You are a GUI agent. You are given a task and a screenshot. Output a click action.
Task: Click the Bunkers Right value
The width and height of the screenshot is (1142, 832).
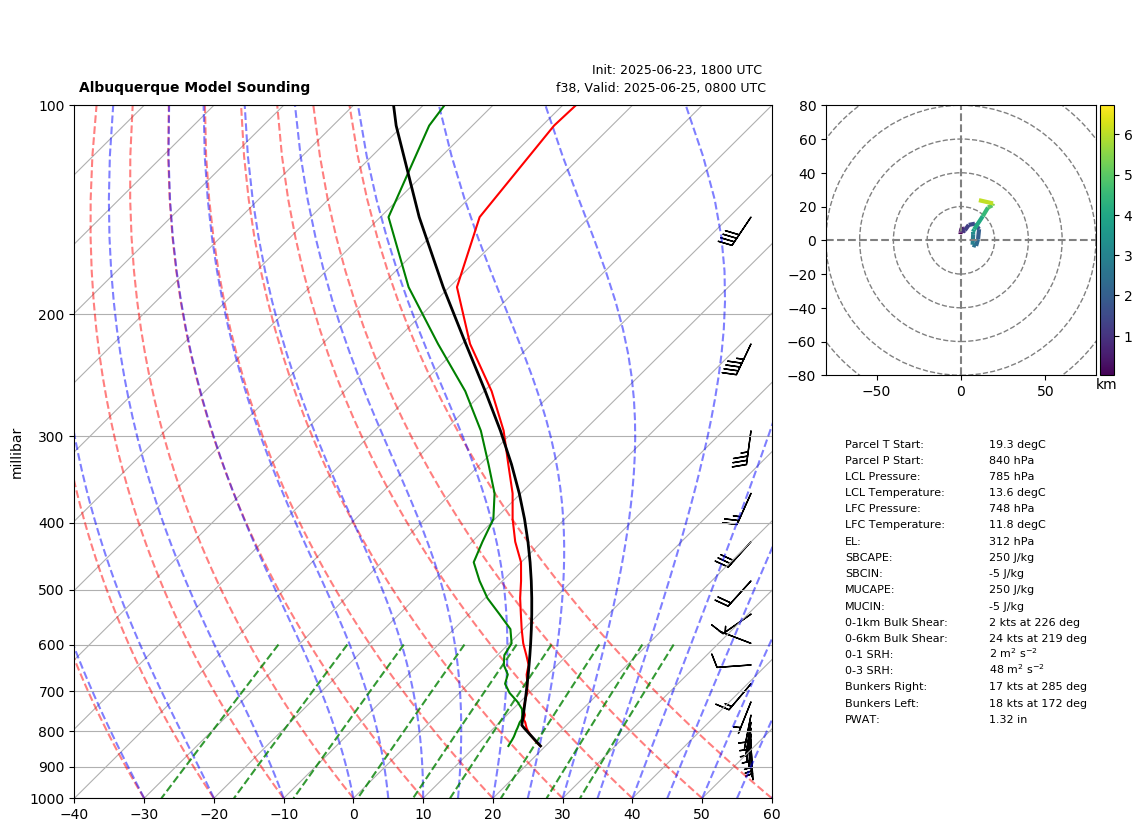(1038, 686)
